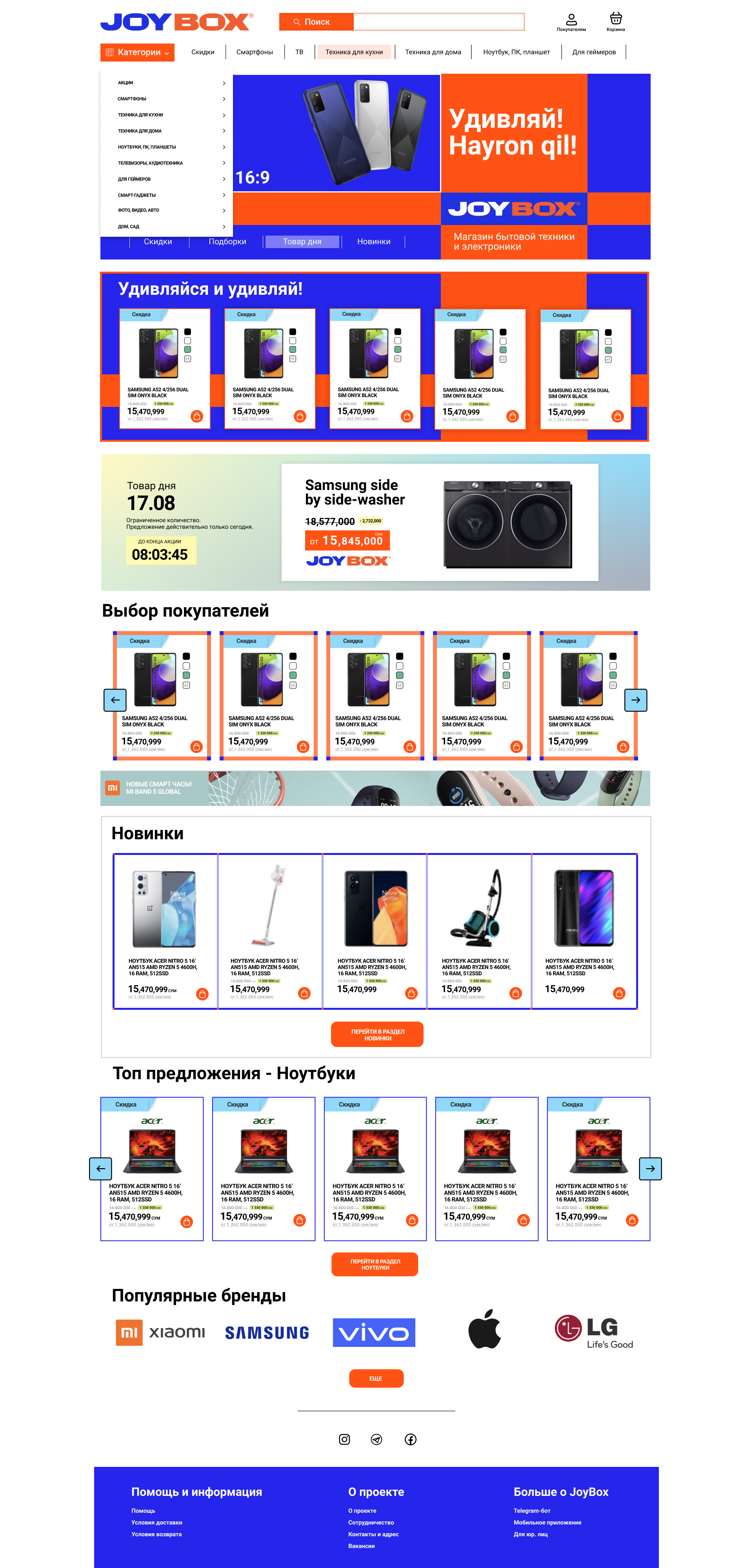Select black color swatch on the first Samsung A52 card
Screen dimensions: 753x1568
coord(187,332)
